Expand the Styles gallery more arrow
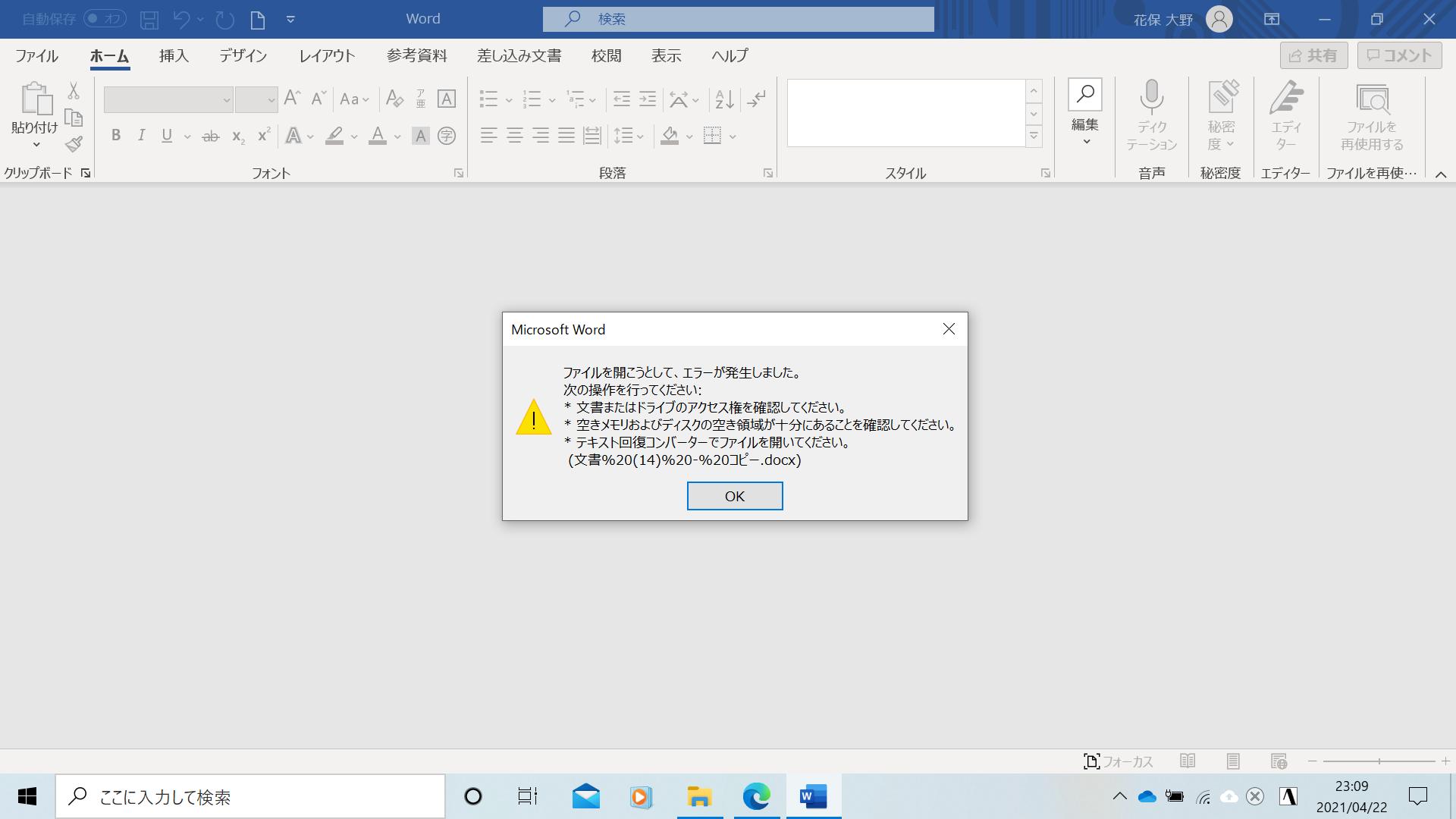1456x819 pixels. [x=1034, y=136]
